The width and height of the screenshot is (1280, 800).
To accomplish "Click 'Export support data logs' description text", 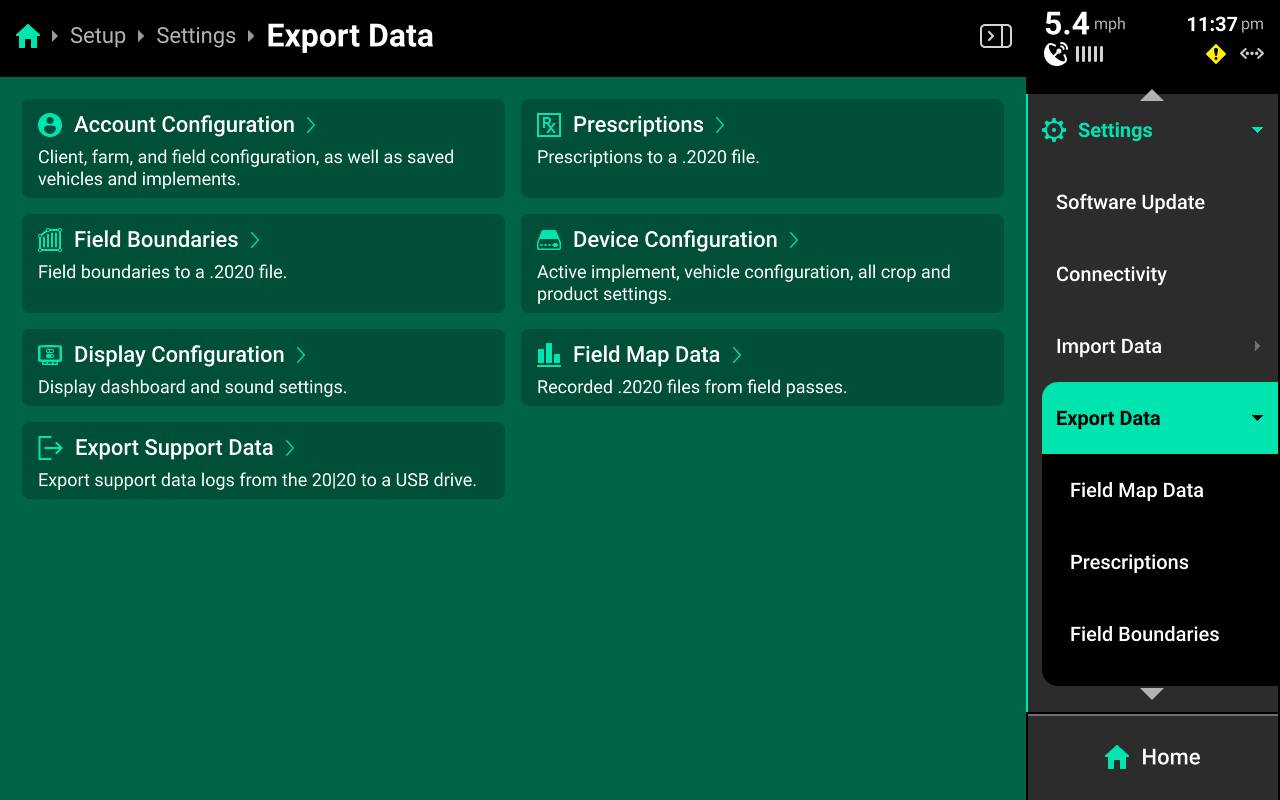I will point(257,480).
